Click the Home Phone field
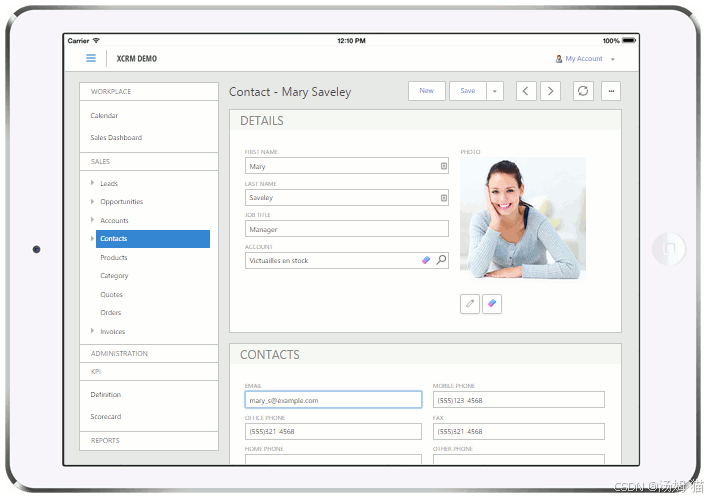Image resolution: width=716 pixels, height=500 pixels. [333, 459]
